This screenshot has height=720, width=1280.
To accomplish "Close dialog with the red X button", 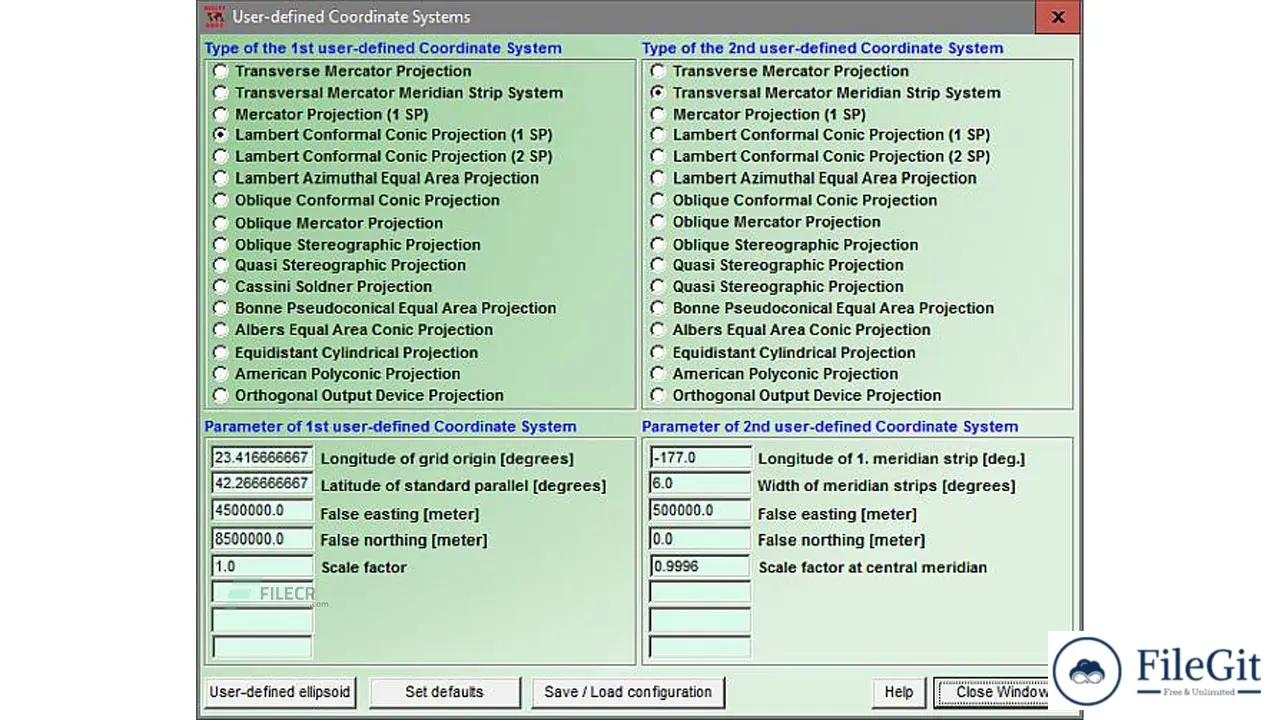I will tap(1058, 17).
